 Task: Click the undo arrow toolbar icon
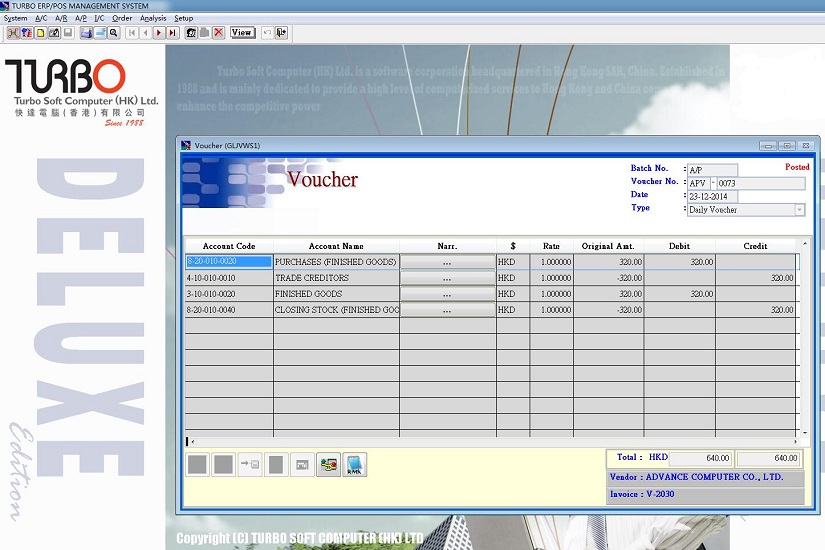coord(267,33)
